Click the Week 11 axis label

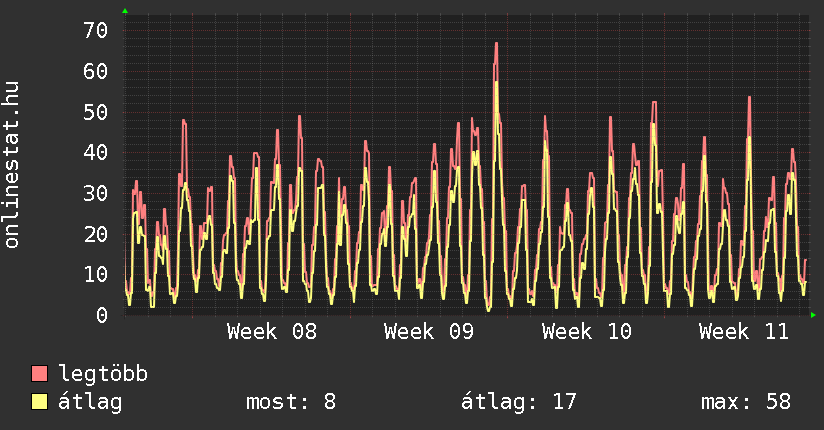pos(744,332)
